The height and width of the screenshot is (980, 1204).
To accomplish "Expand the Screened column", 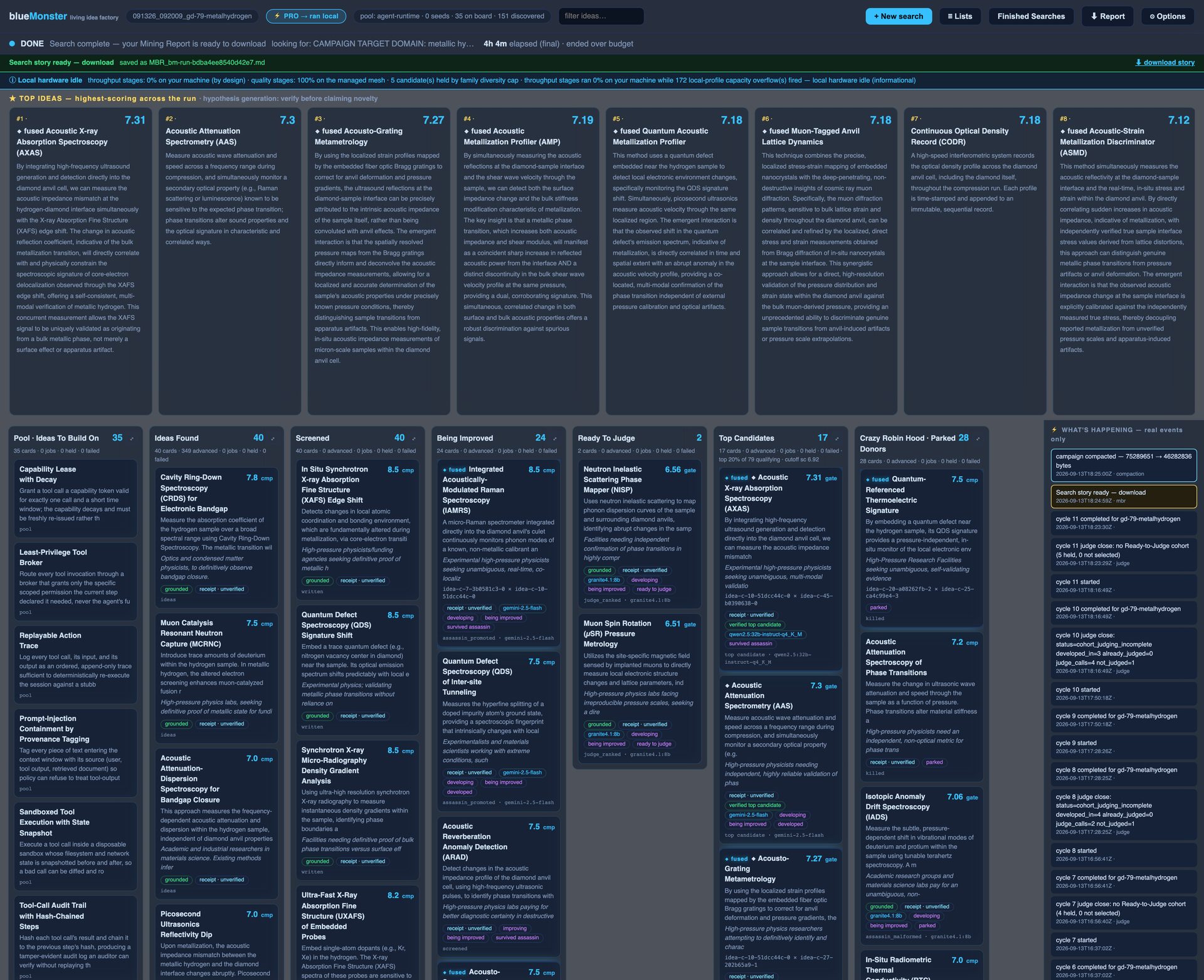I will 414,439.
